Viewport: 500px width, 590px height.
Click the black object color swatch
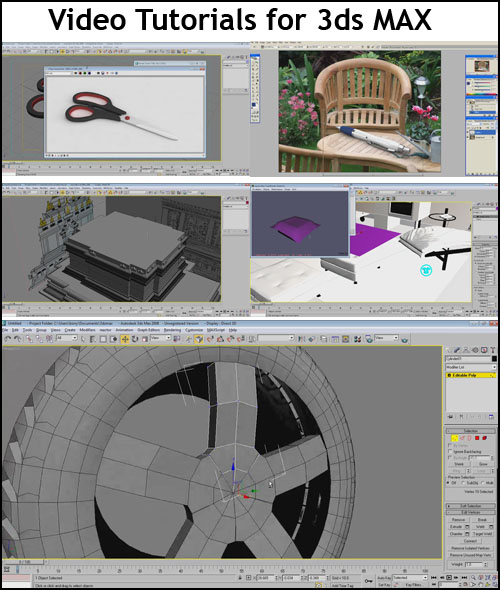(x=494, y=359)
